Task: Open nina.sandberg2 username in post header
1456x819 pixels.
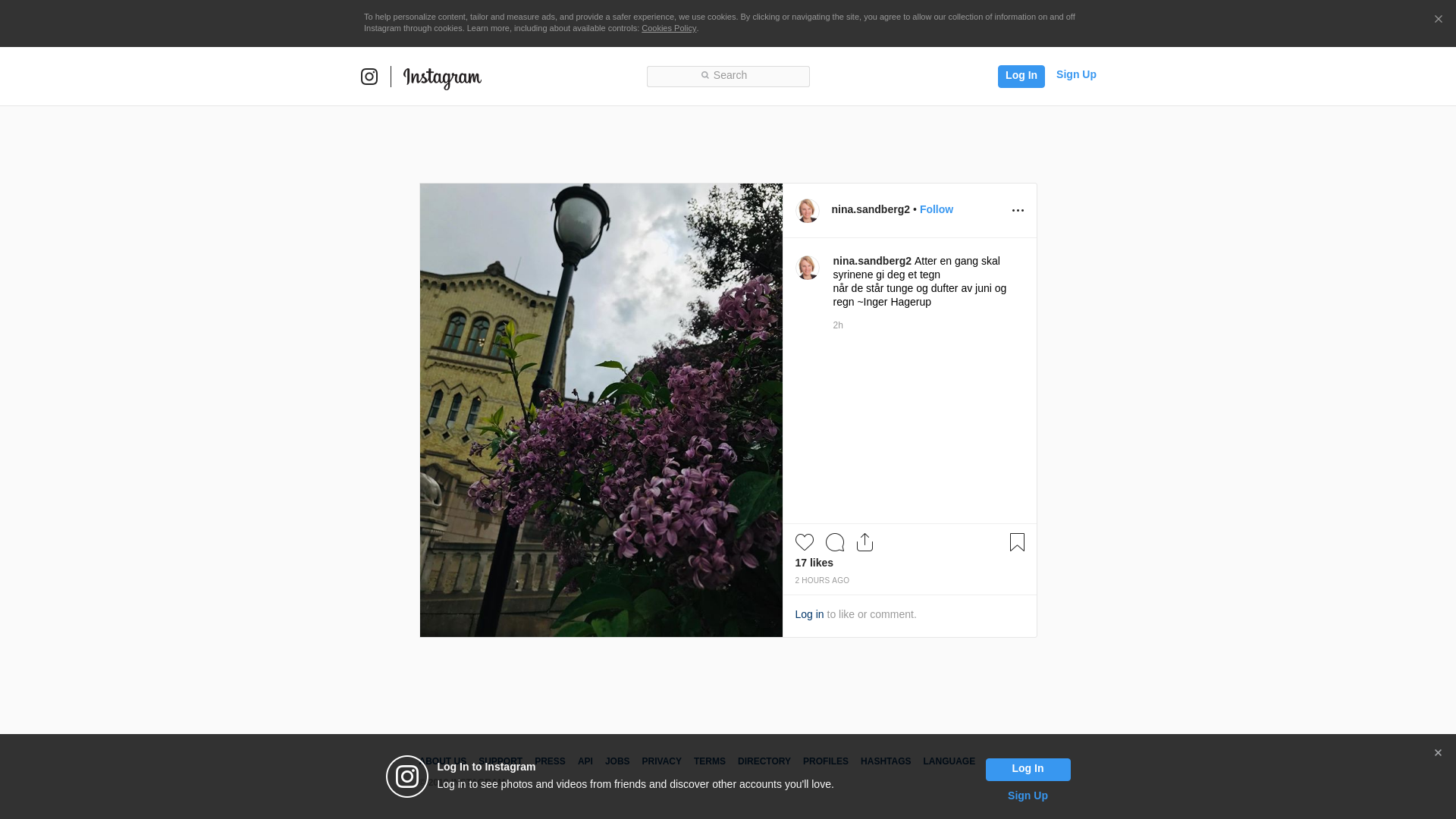Action: click(871, 209)
